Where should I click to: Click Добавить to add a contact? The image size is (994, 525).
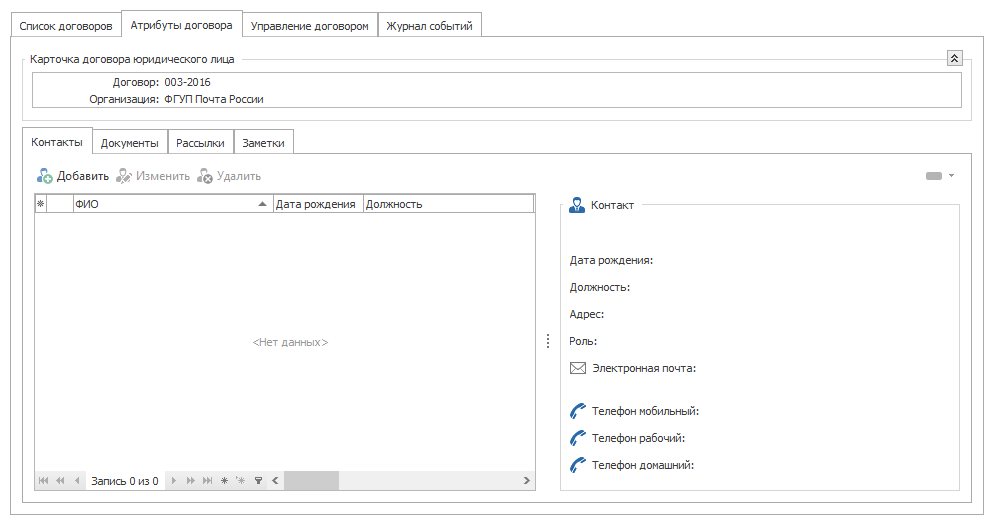tap(72, 176)
